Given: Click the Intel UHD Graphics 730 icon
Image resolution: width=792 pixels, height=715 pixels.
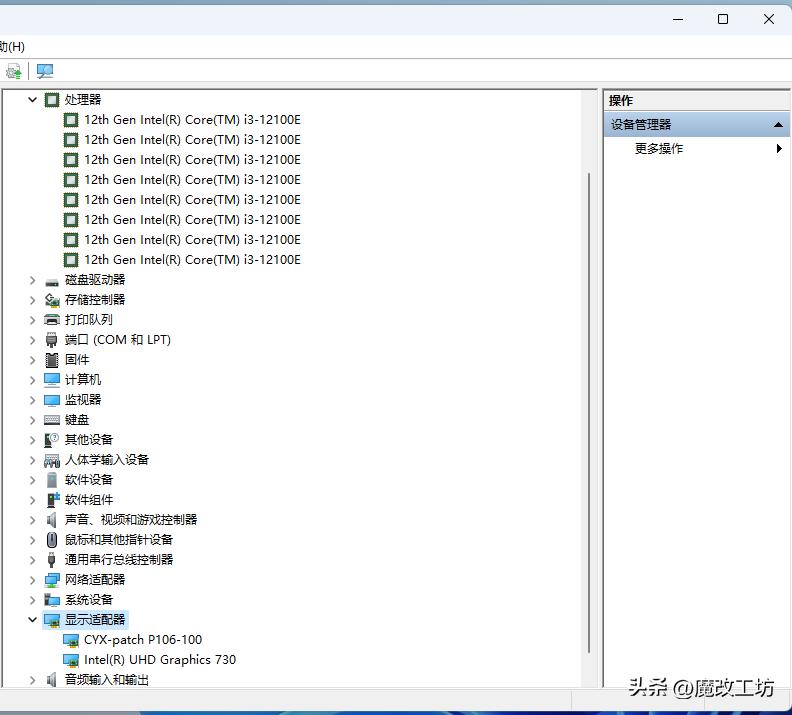Looking at the screenshot, I should coord(71,660).
